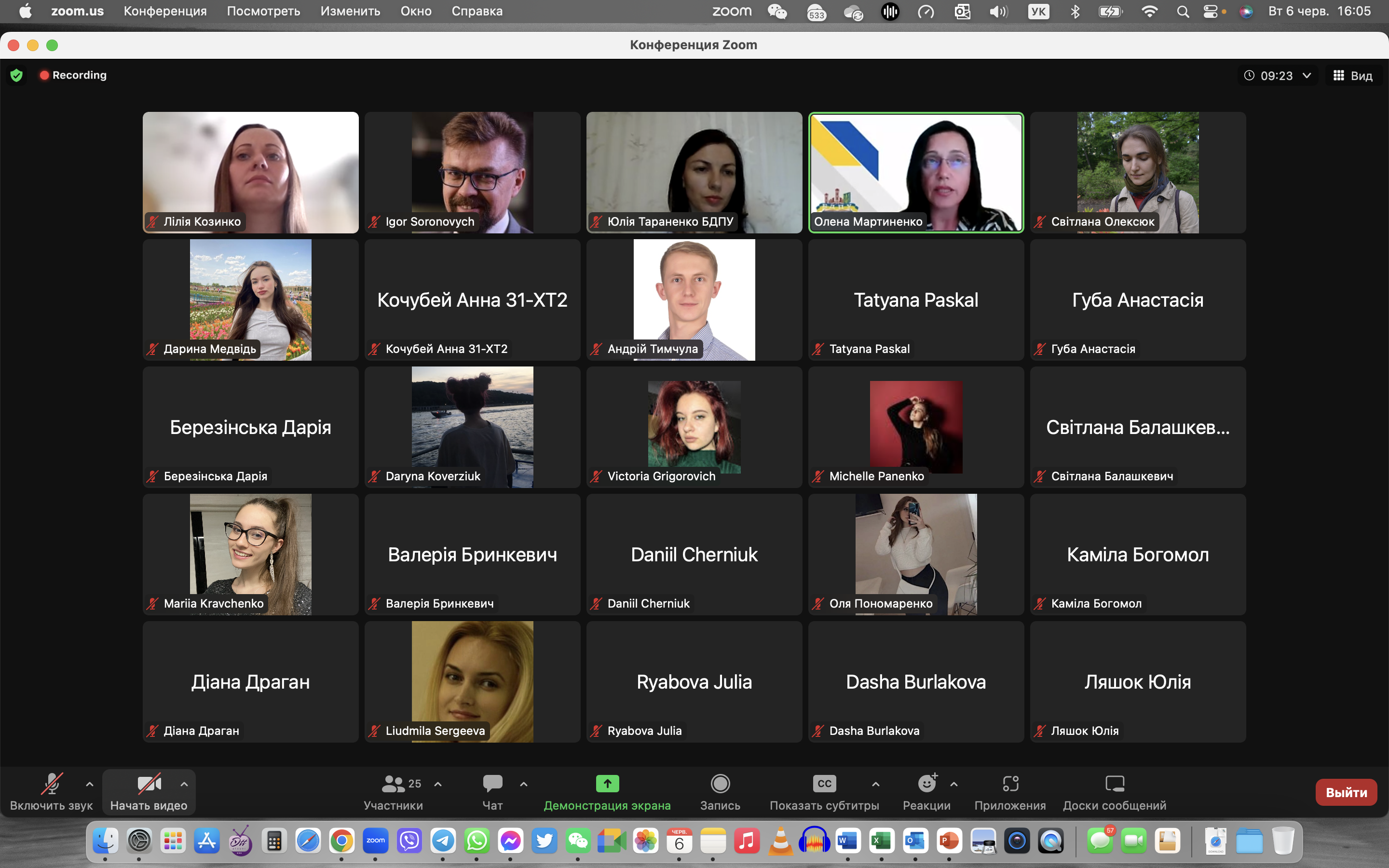Open the macOS volume control icon

click(x=999, y=12)
